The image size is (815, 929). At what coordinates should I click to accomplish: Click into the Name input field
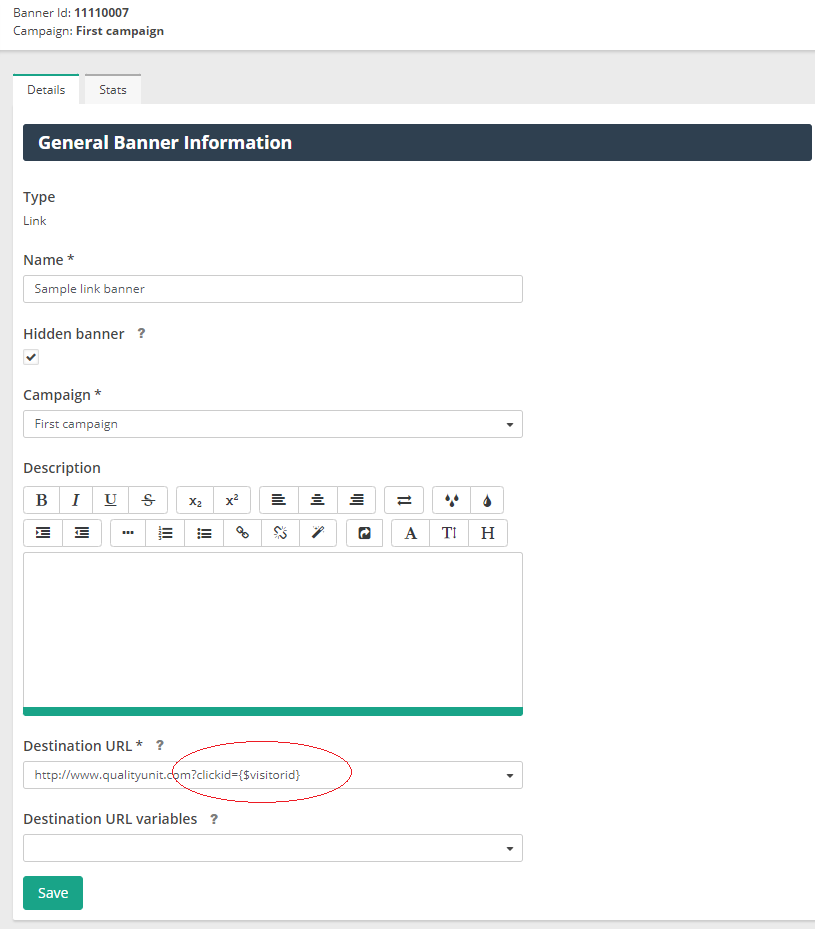pyautogui.click(x=272, y=289)
